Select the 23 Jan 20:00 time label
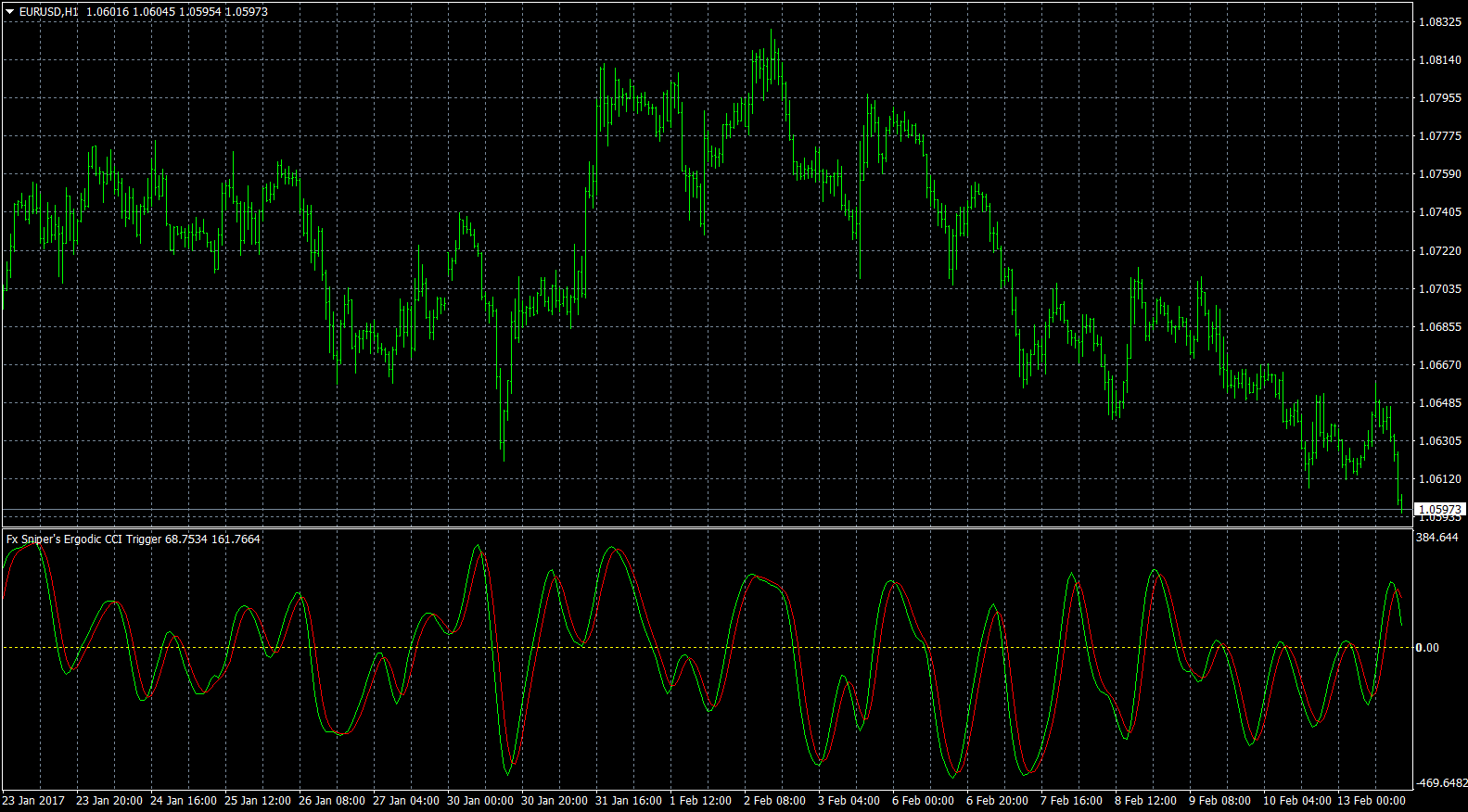1468x812 pixels. pos(109,801)
